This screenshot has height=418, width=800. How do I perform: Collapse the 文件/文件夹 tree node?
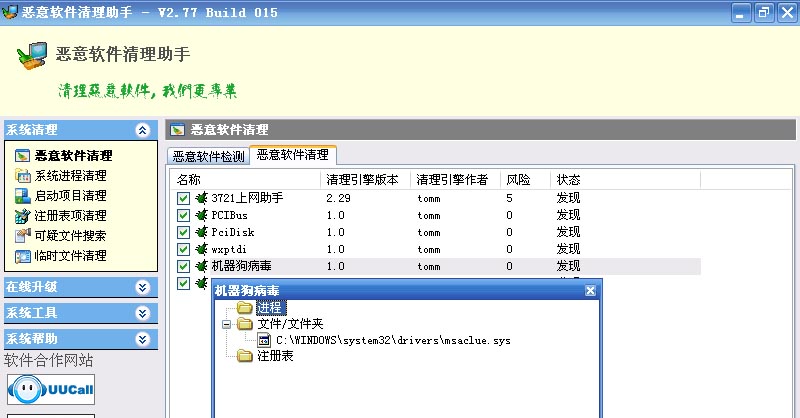coord(227,324)
